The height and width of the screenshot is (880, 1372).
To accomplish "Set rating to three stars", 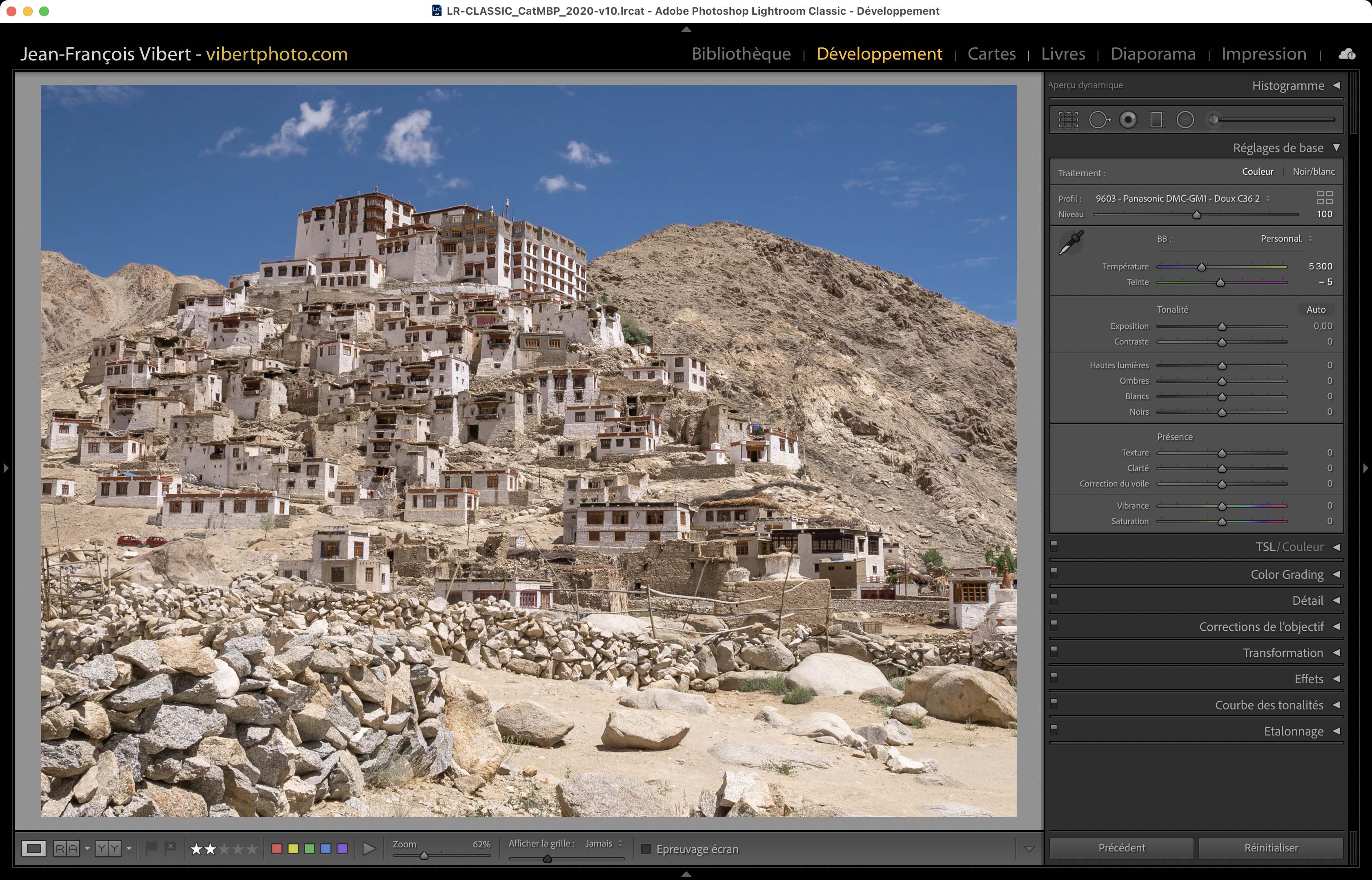I will (224, 849).
